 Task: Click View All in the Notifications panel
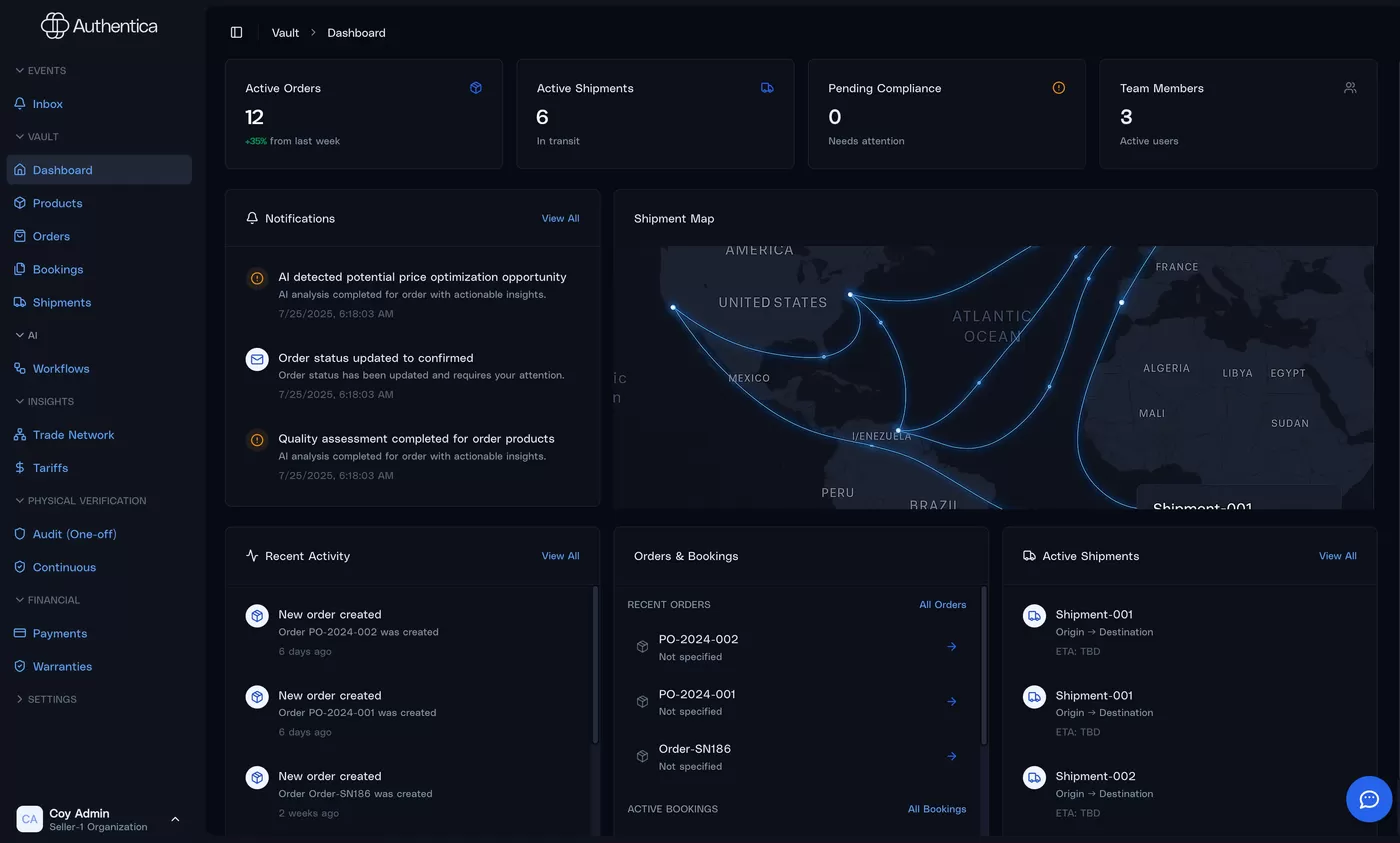(x=560, y=217)
